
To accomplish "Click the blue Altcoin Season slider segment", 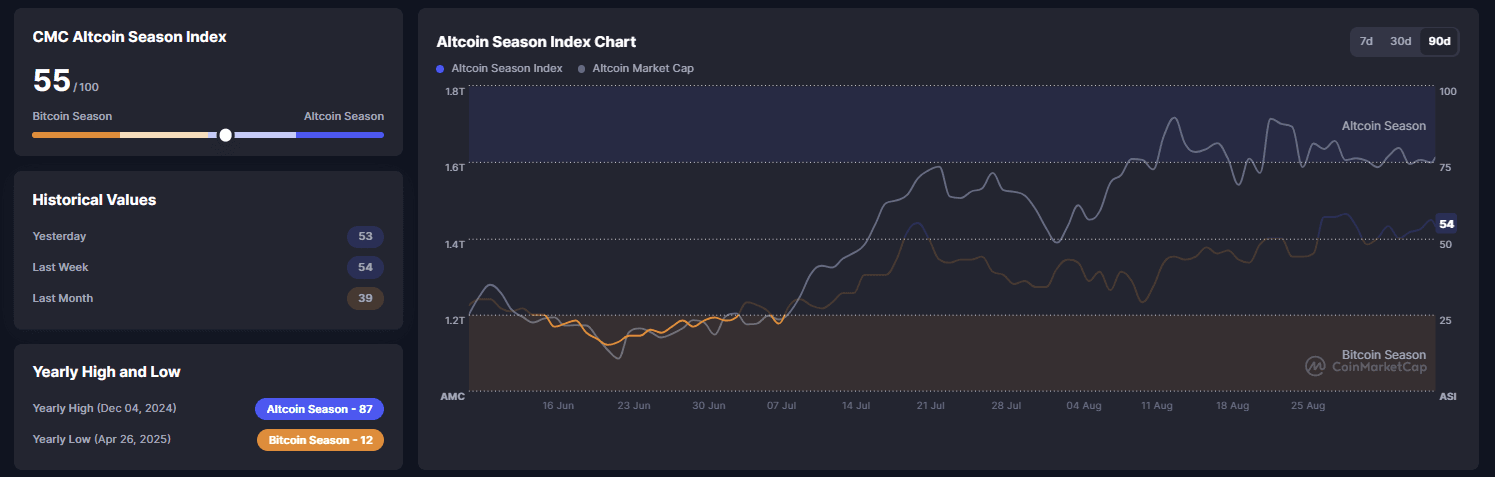I will pyautogui.click(x=340, y=135).
